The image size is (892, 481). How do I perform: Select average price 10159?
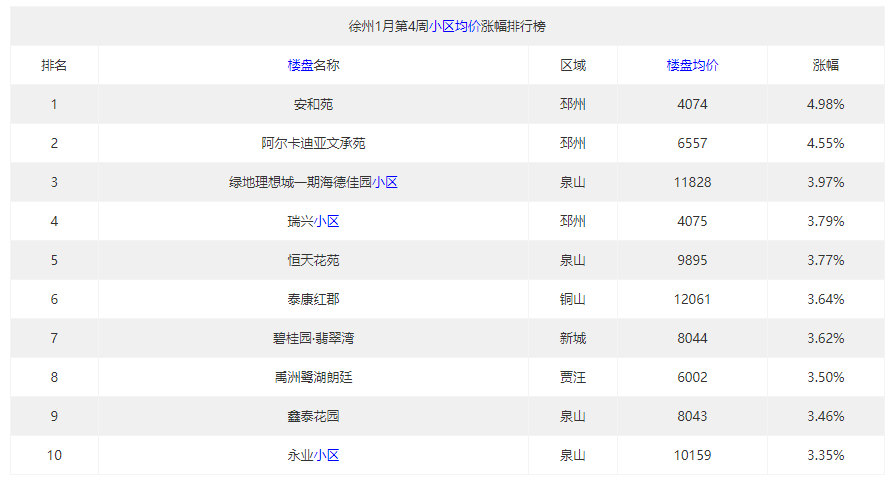click(692, 455)
